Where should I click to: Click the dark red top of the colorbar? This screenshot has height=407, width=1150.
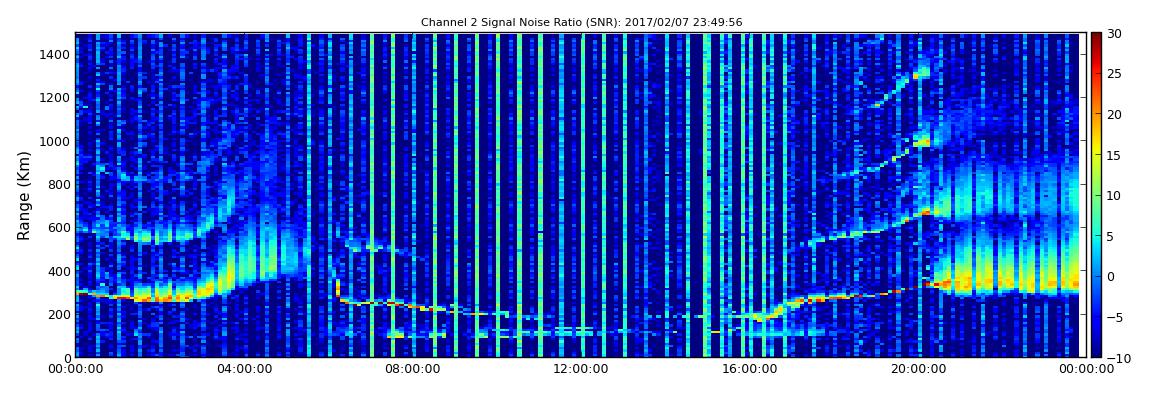[x=1096, y=38]
